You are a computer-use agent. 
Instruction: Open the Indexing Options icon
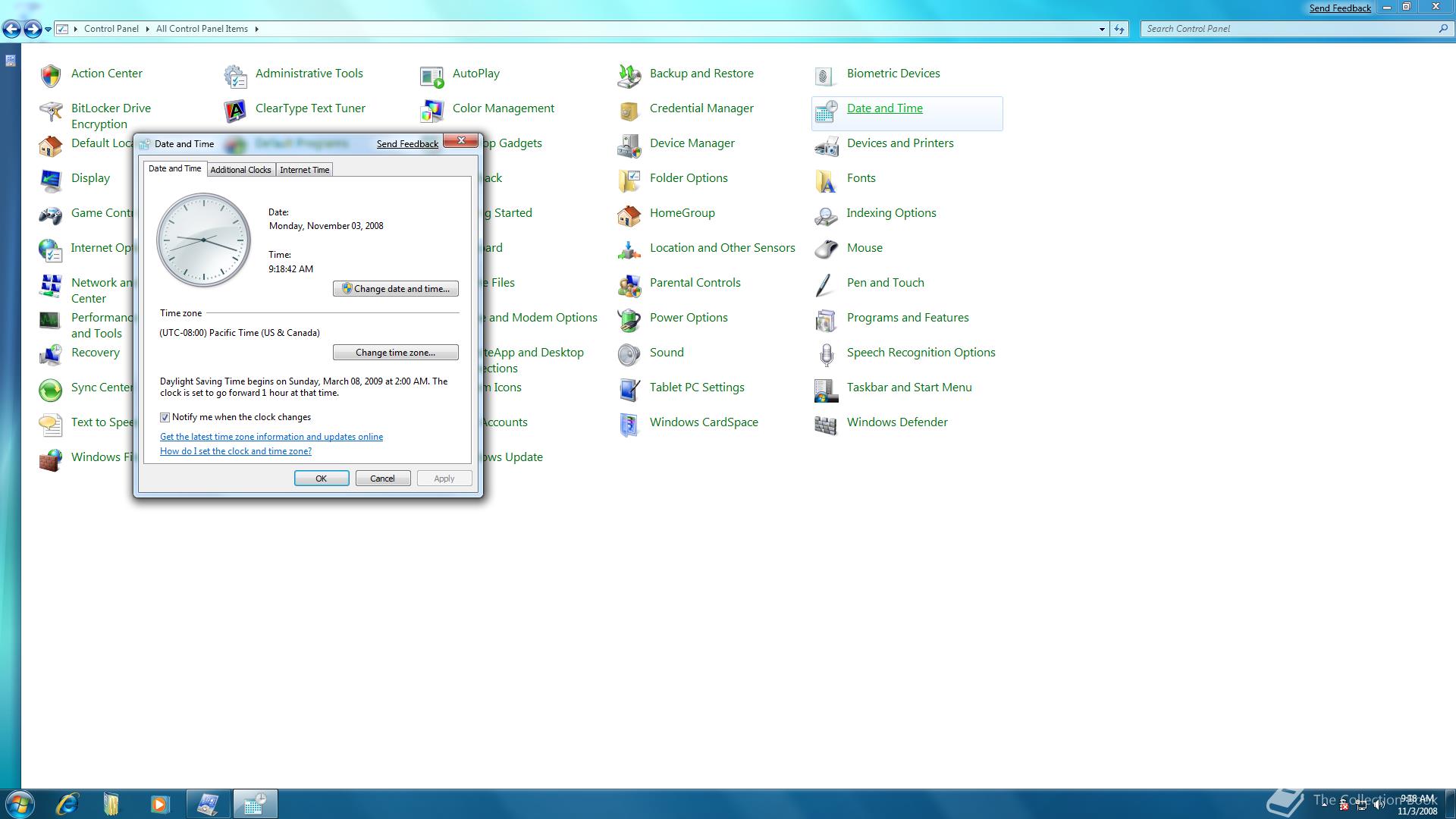click(827, 215)
